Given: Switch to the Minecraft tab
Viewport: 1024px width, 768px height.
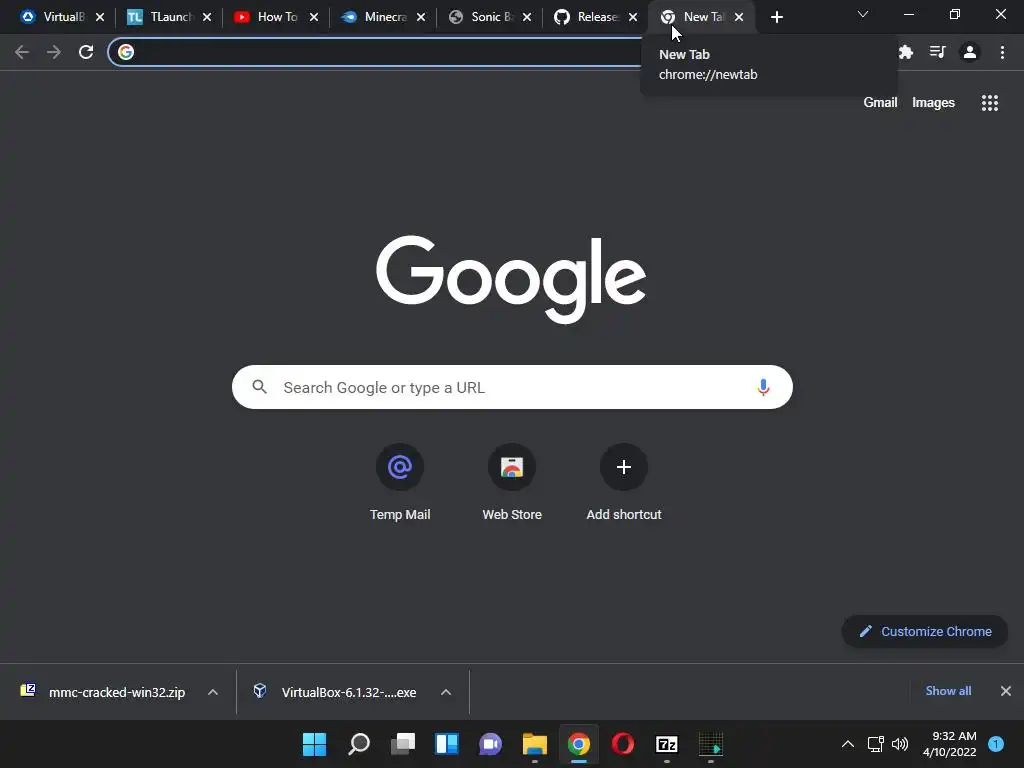Looking at the screenshot, I should point(375,17).
